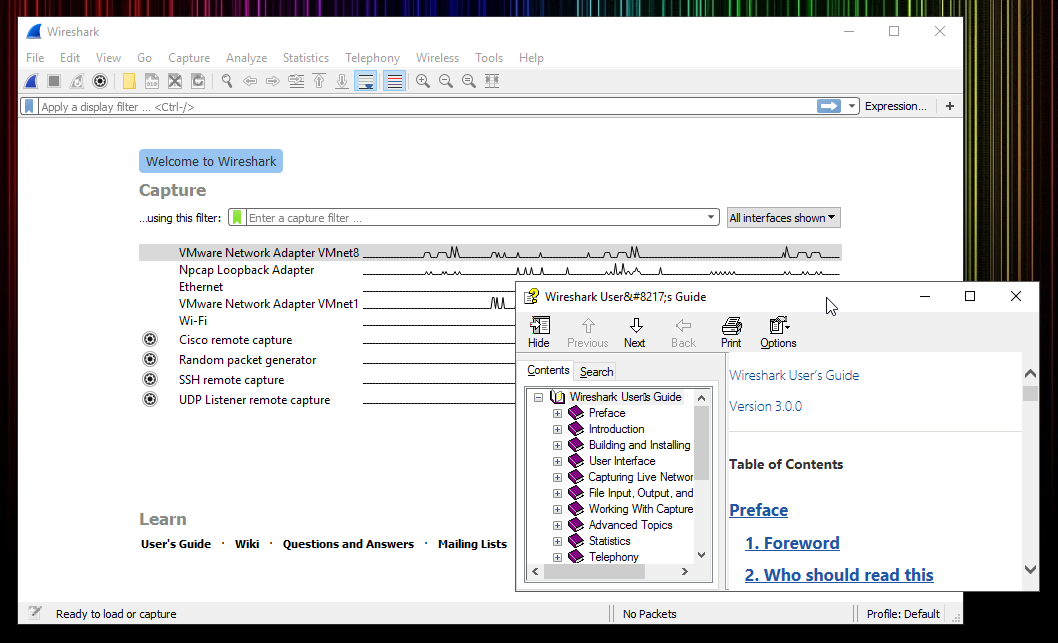1058x643 pixels.
Task: Click Random packet generator settings gear
Action: (150, 359)
